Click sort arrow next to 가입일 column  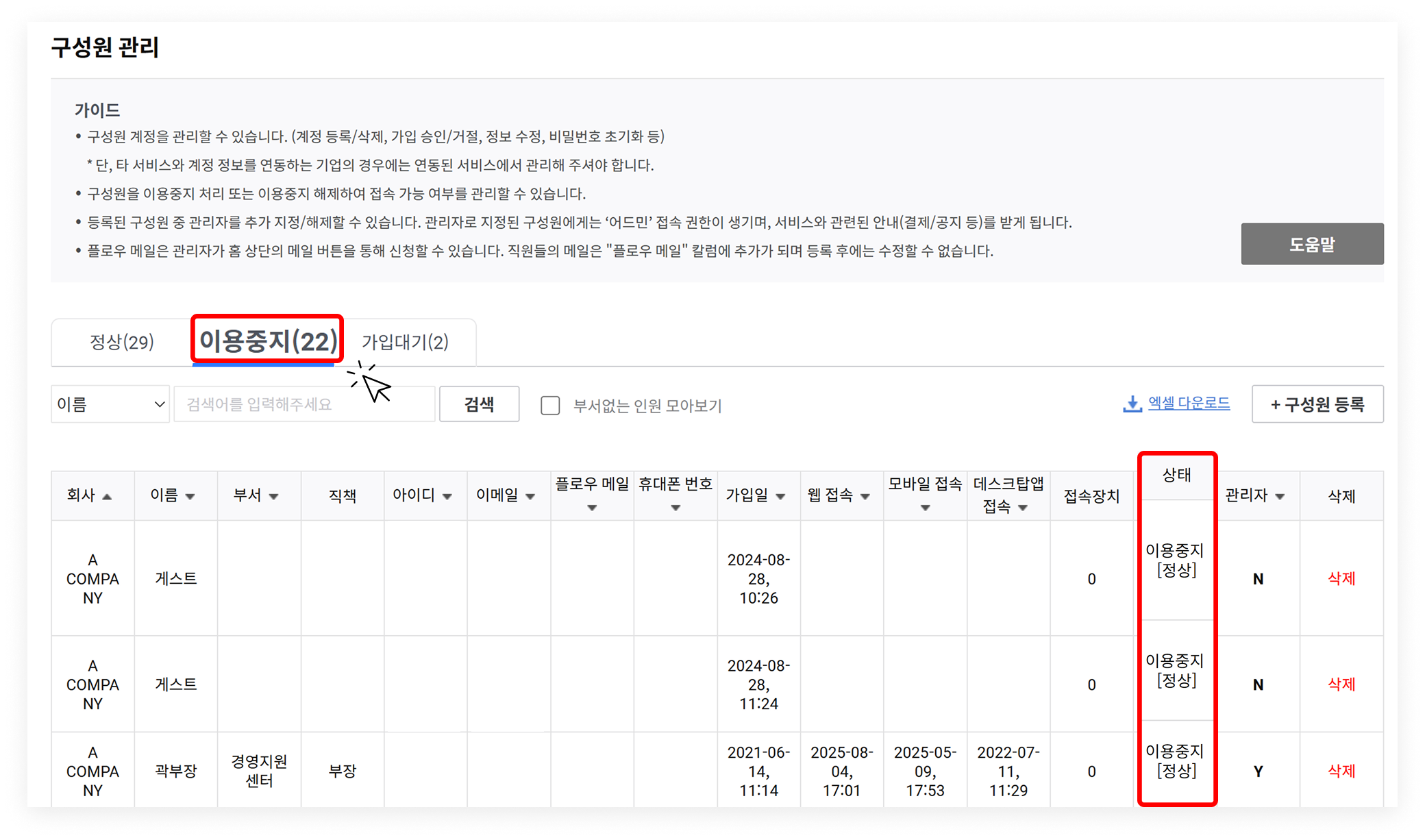(780, 497)
